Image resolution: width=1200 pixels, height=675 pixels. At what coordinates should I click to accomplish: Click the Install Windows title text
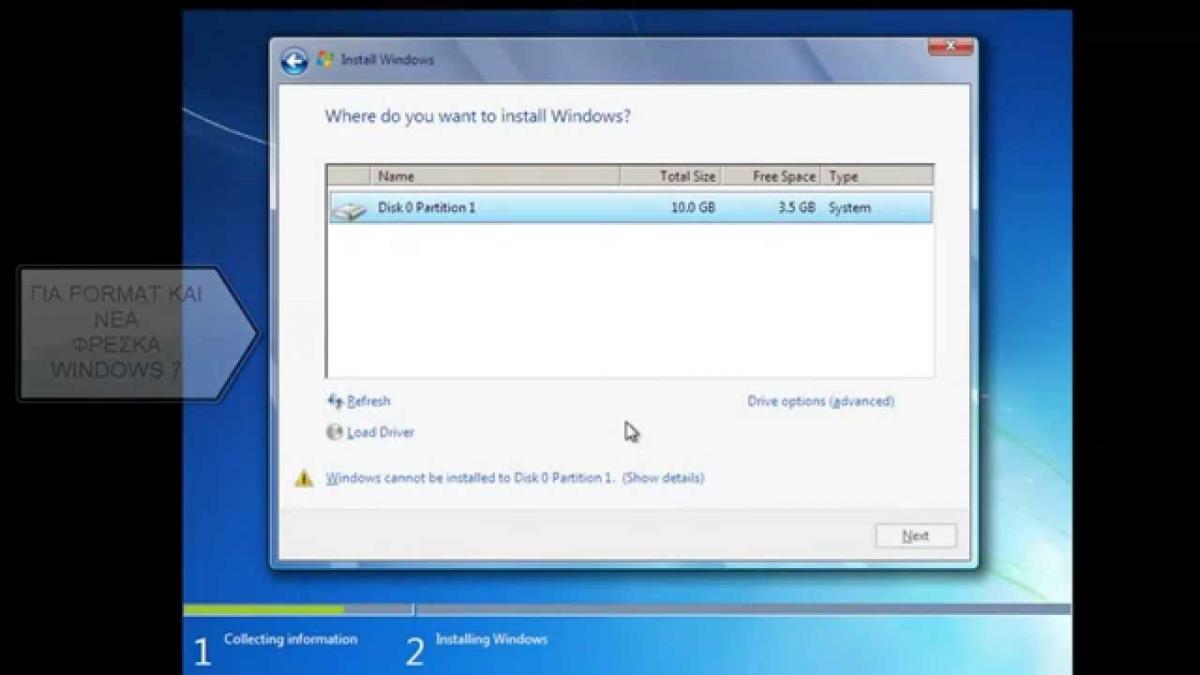[x=388, y=60]
